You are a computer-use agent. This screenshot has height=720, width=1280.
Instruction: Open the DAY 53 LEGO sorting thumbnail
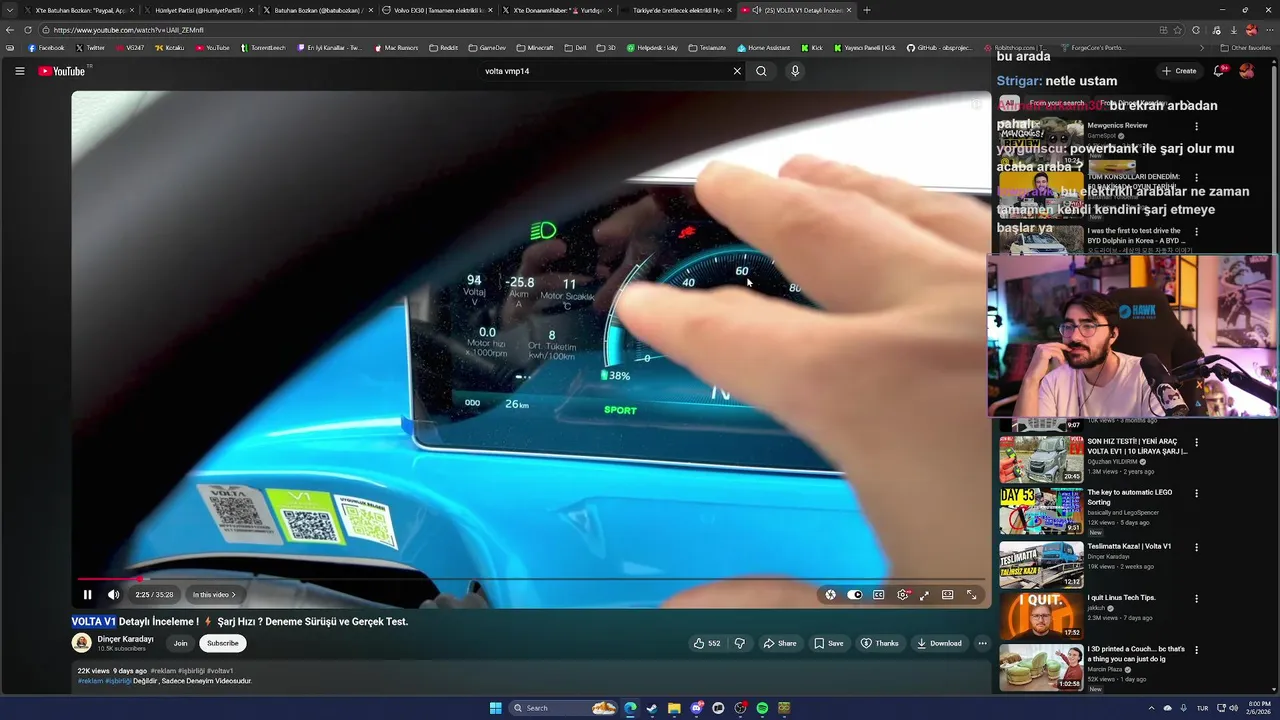pos(1041,511)
